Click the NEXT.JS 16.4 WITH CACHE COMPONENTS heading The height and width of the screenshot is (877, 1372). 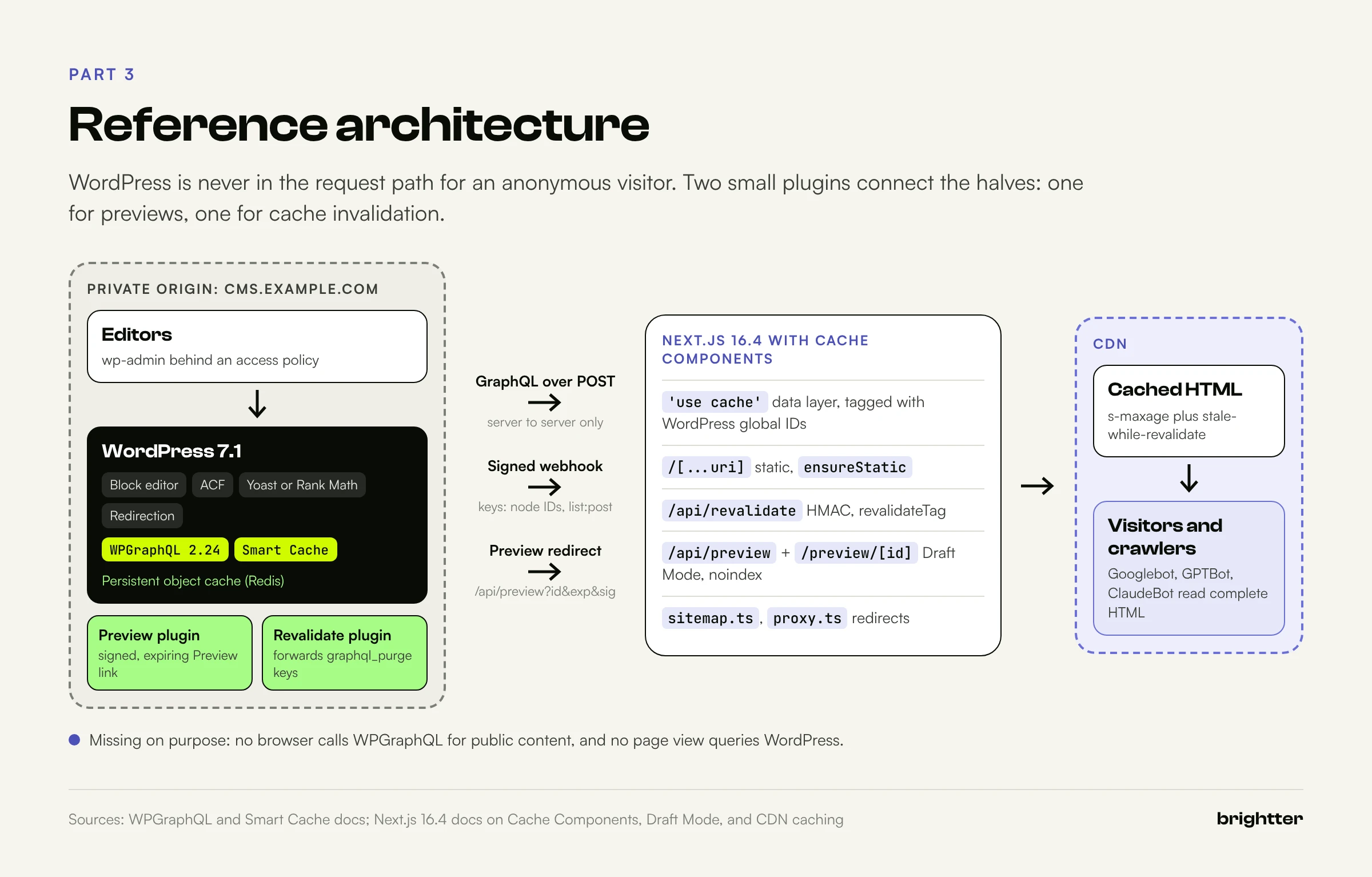pyautogui.click(x=765, y=349)
